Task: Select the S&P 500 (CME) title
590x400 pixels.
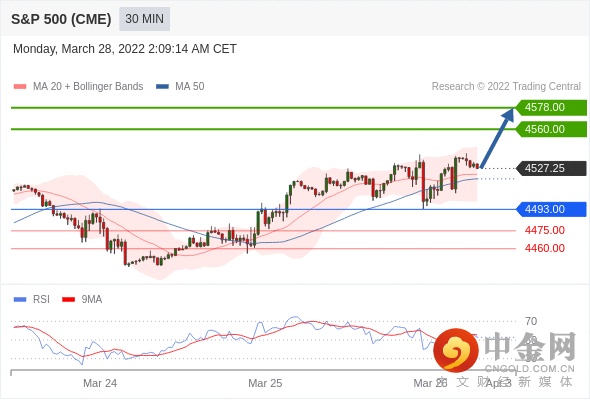Action: click(61, 19)
